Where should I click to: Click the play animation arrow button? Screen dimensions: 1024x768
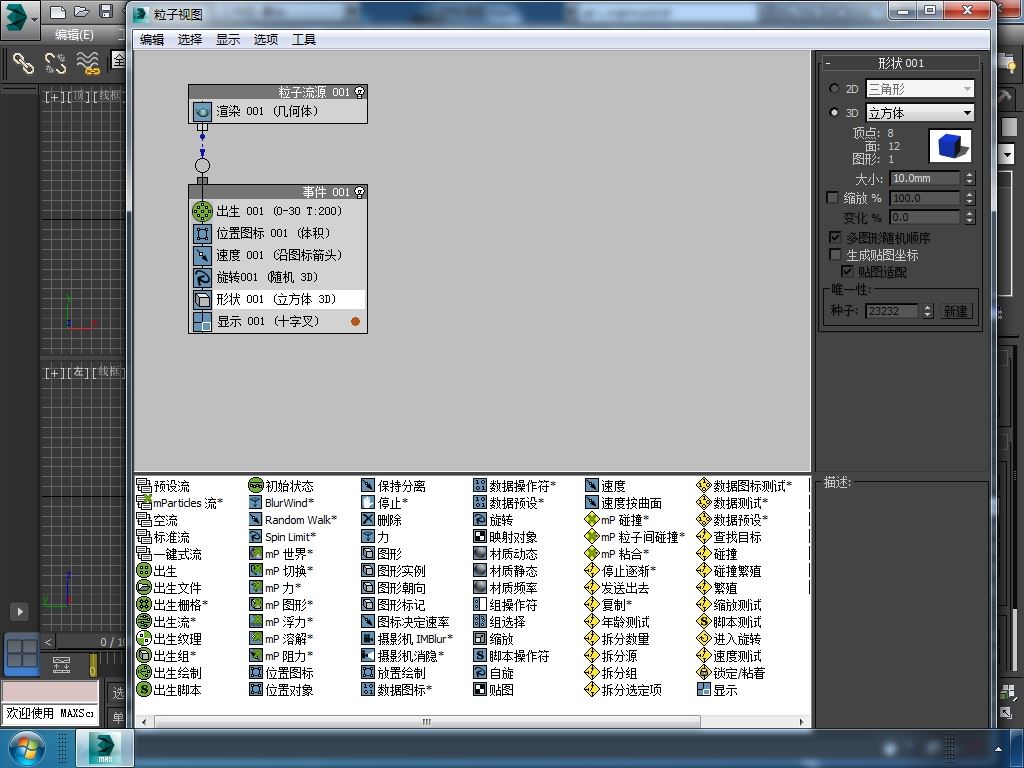(20, 612)
